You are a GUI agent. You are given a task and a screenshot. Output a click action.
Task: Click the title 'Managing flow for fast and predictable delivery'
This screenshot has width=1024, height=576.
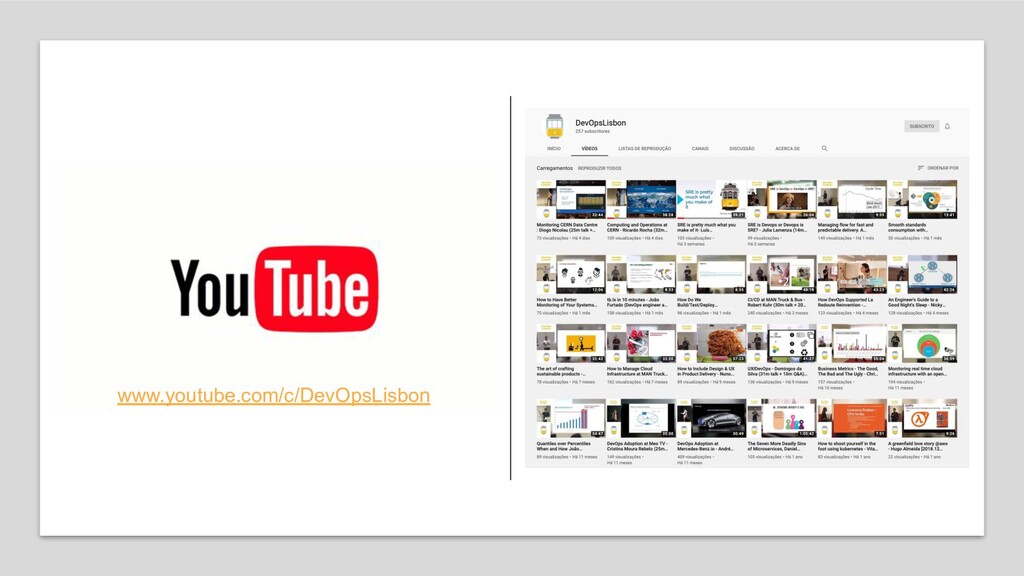(846, 227)
